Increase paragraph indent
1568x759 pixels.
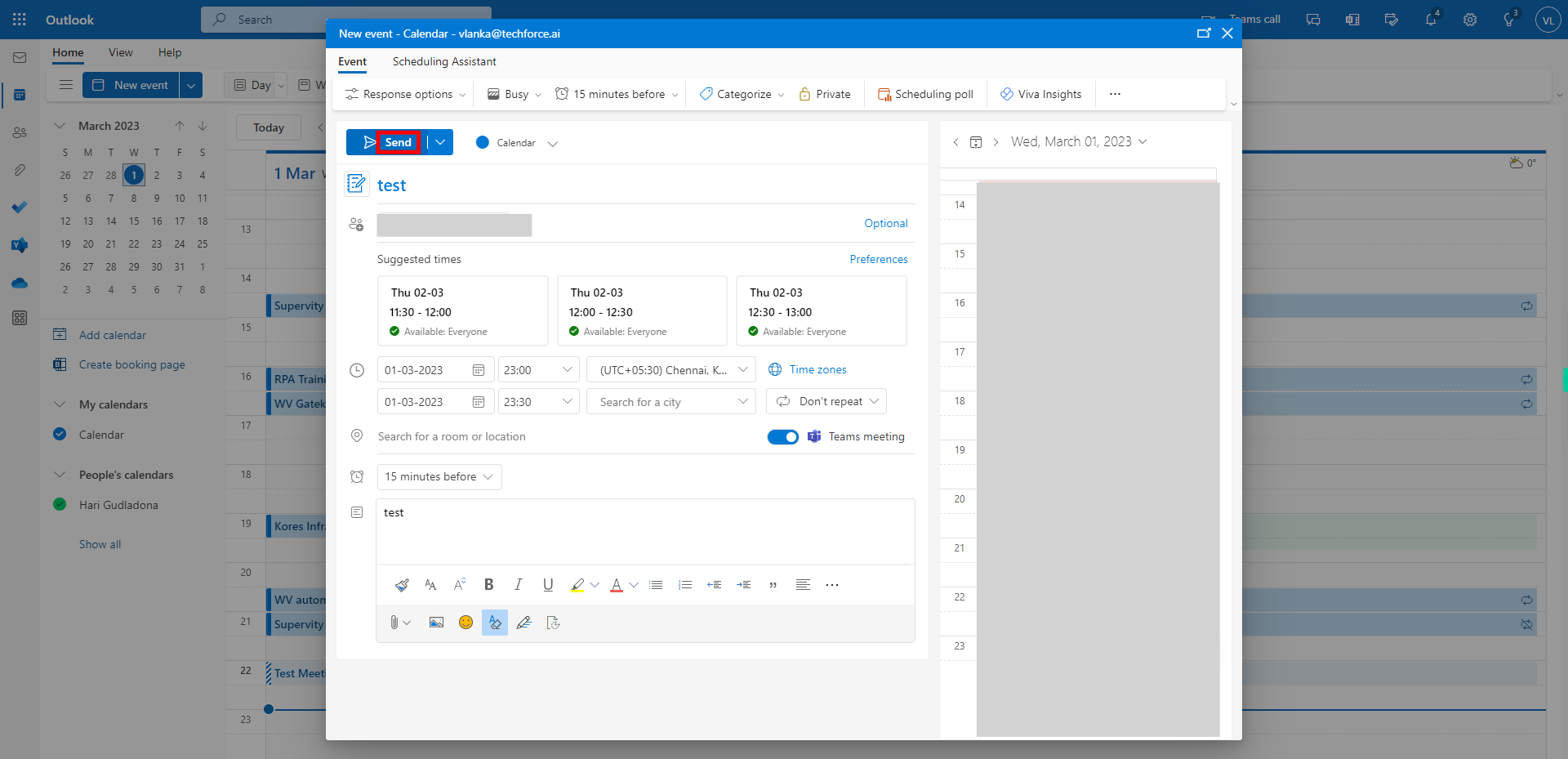tap(744, 585)
